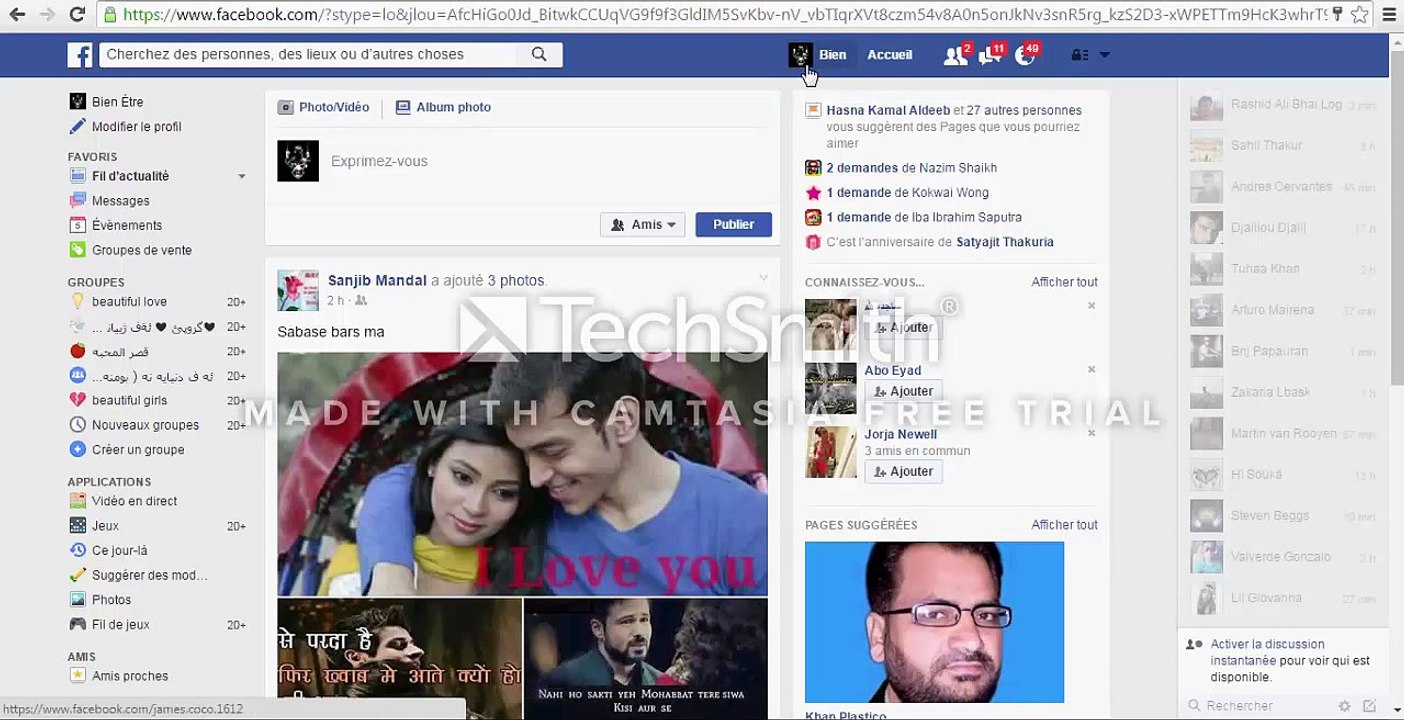Screen dimensions: 1404x720
Task: Click the Facebook logo icon
Action: [x=80, y=55]
